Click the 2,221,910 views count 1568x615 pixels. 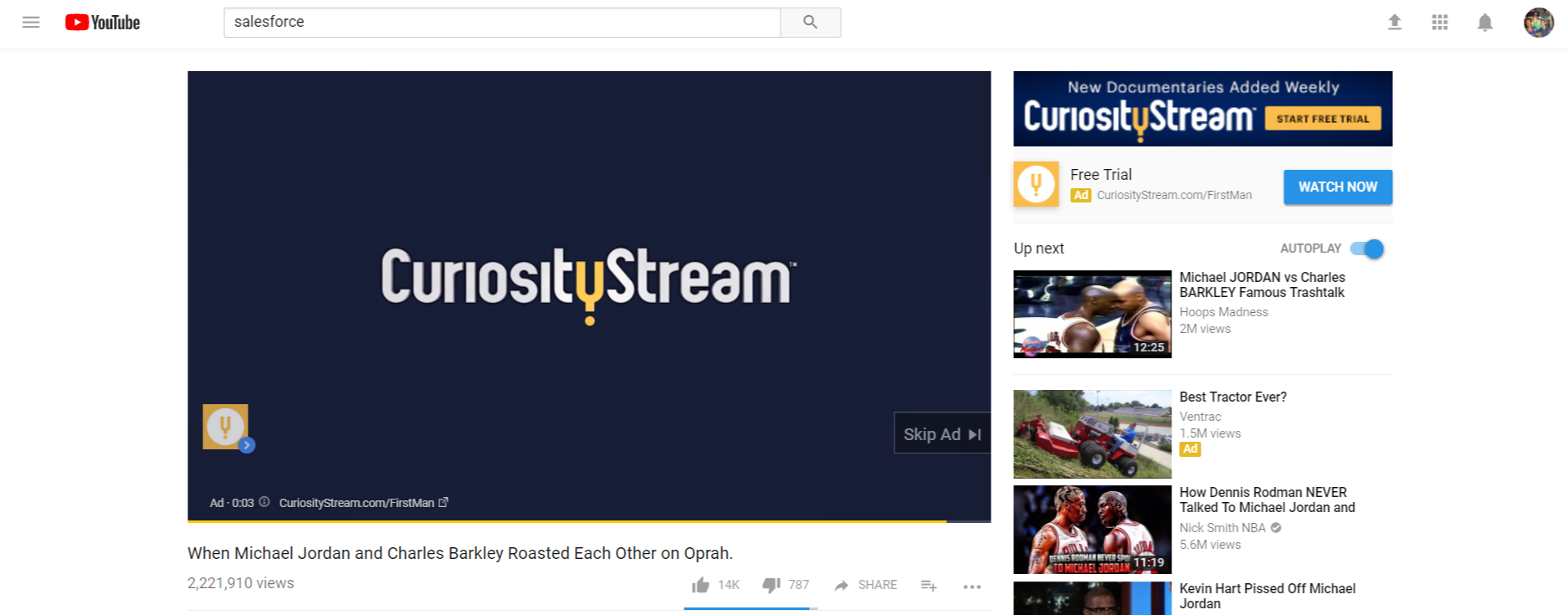[x=241, y=583]
